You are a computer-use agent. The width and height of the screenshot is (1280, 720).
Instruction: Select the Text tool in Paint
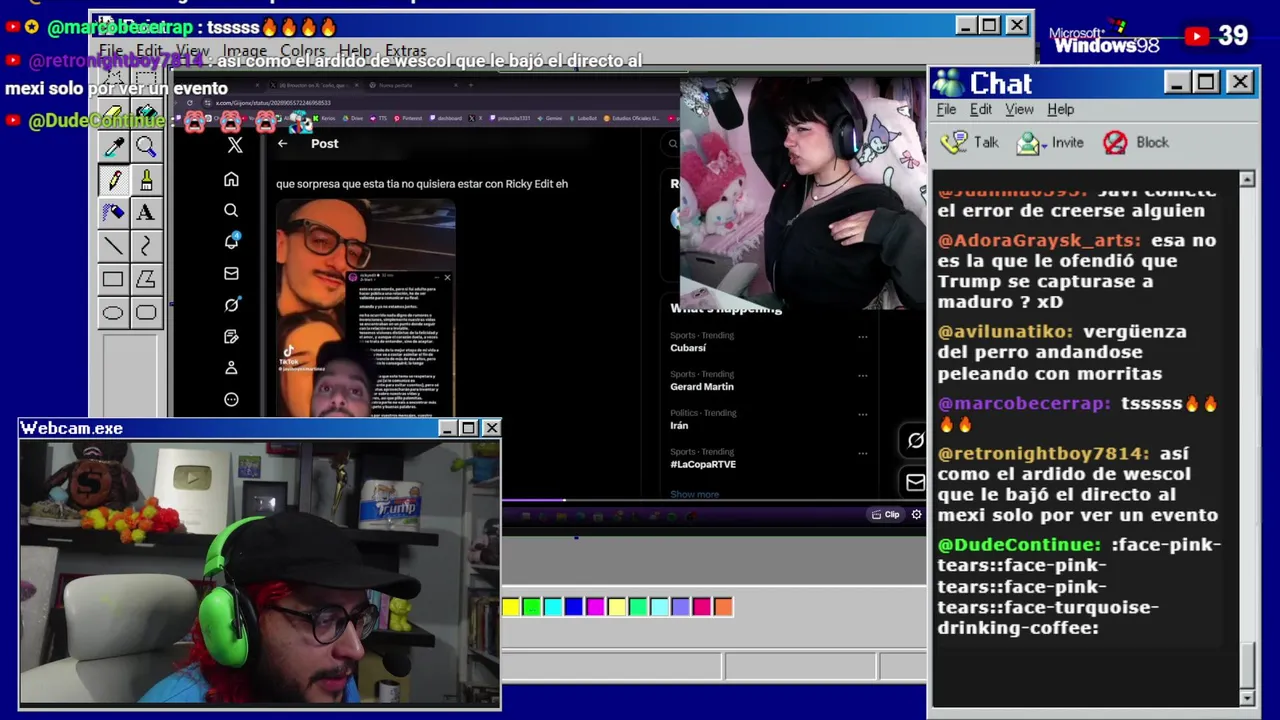pyautogui.click(x=146, y=213)
